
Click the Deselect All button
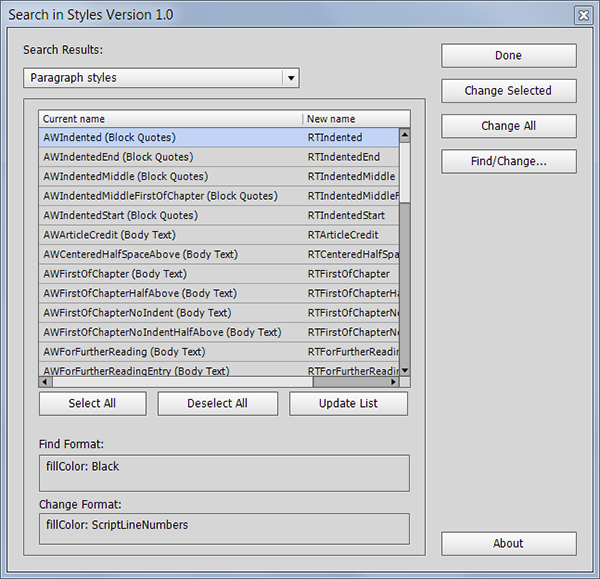pyautogui.click(x=217, y=403)
